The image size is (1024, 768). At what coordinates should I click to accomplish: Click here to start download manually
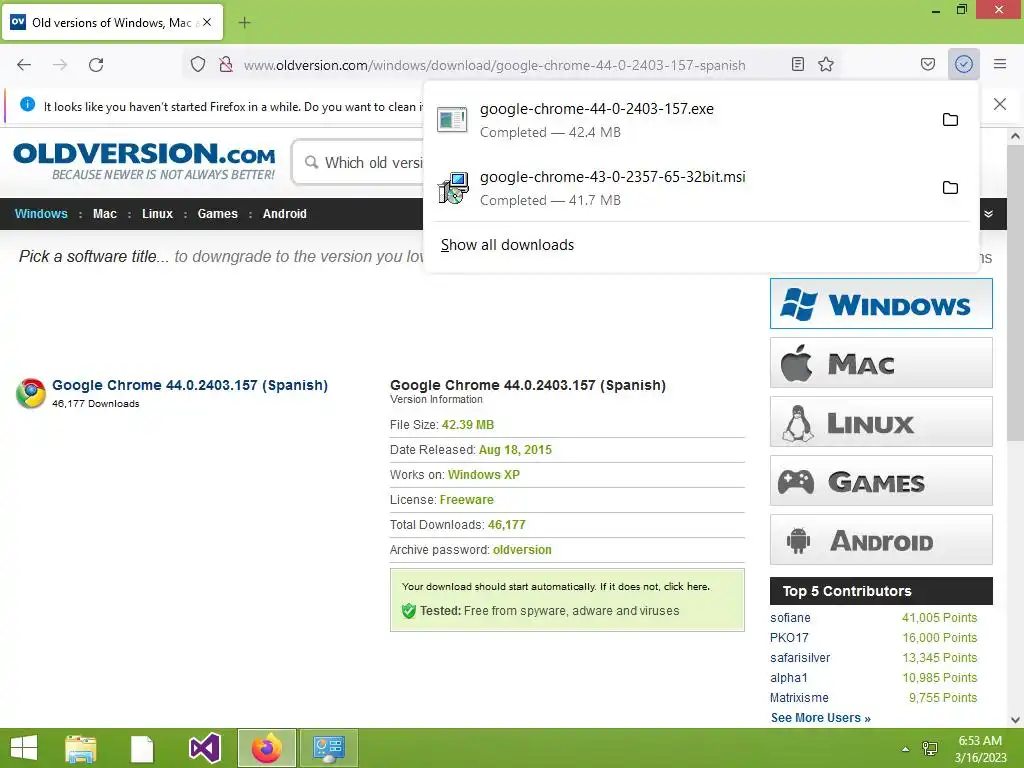coord(686,586)
